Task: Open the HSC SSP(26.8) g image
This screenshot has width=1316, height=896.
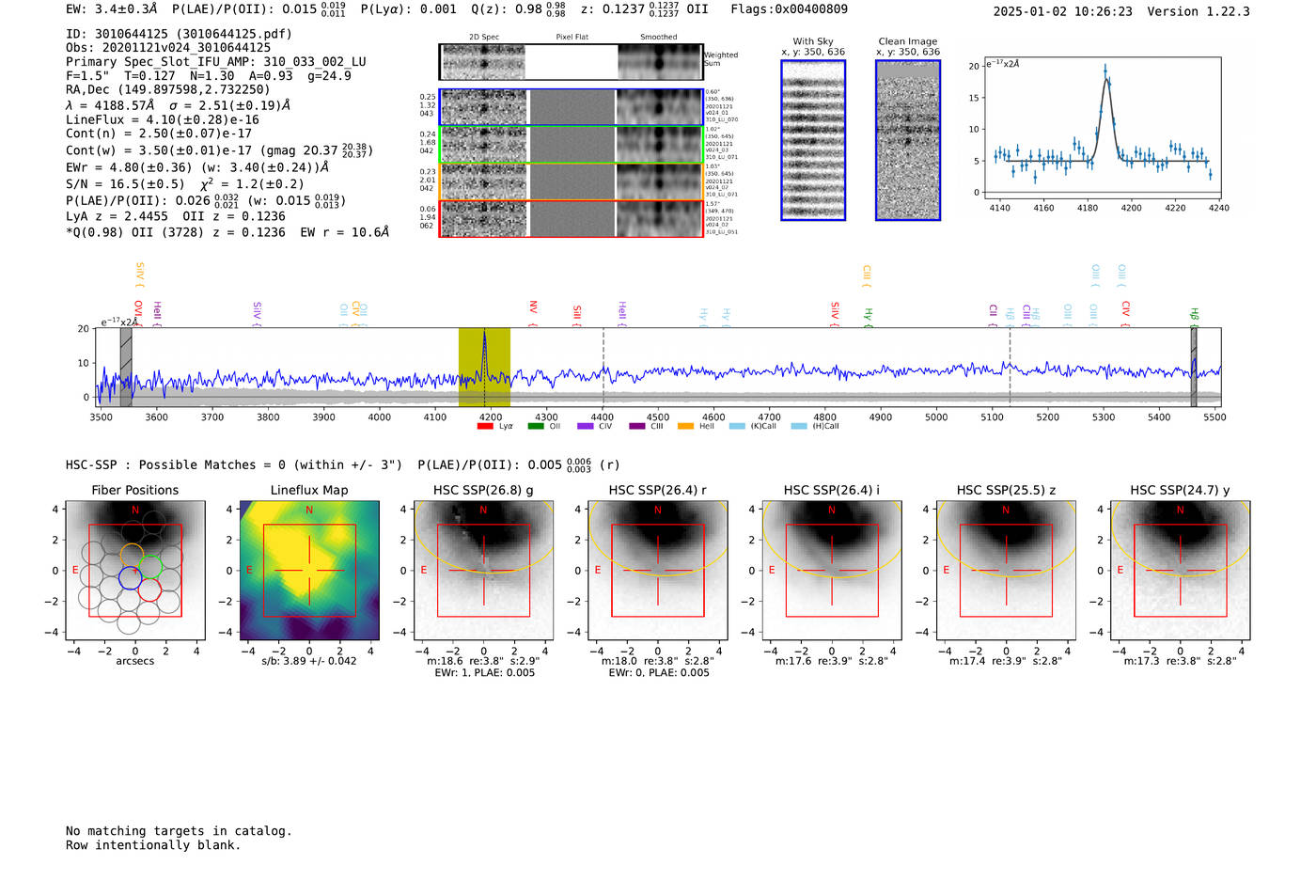Action: (x=484, y=570)
